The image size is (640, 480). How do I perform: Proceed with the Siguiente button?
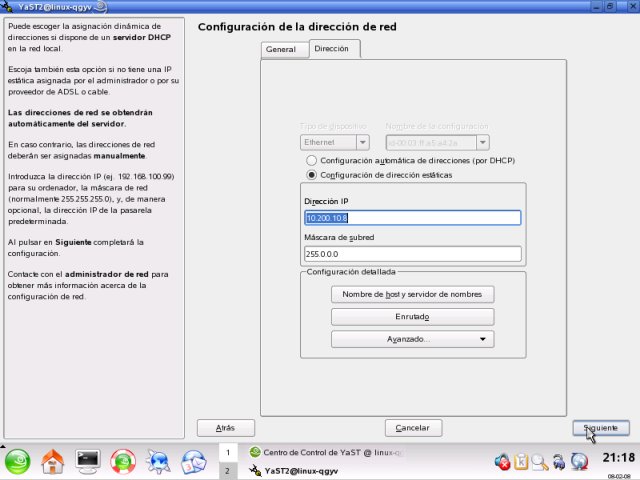point(601,428)
